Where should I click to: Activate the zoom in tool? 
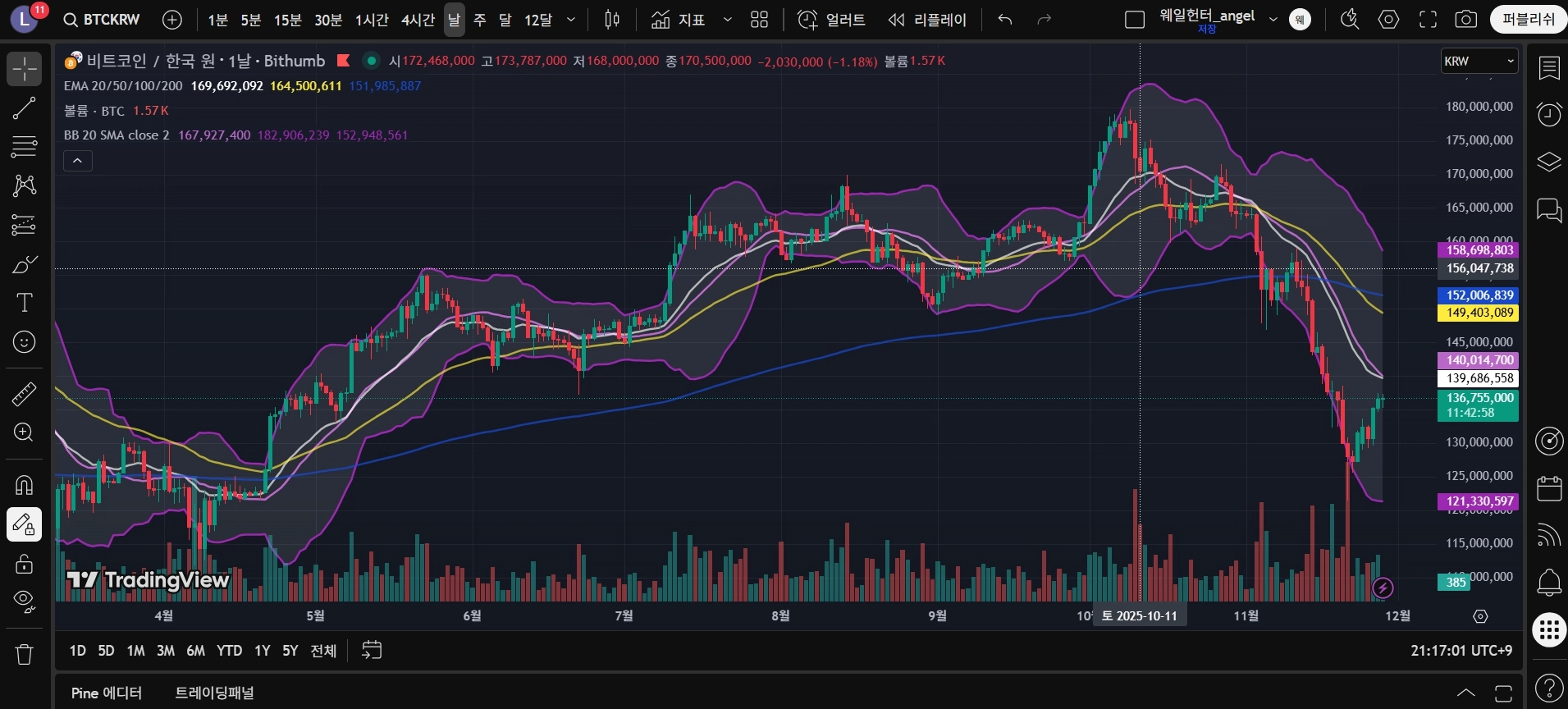click(x=25, y=432)
